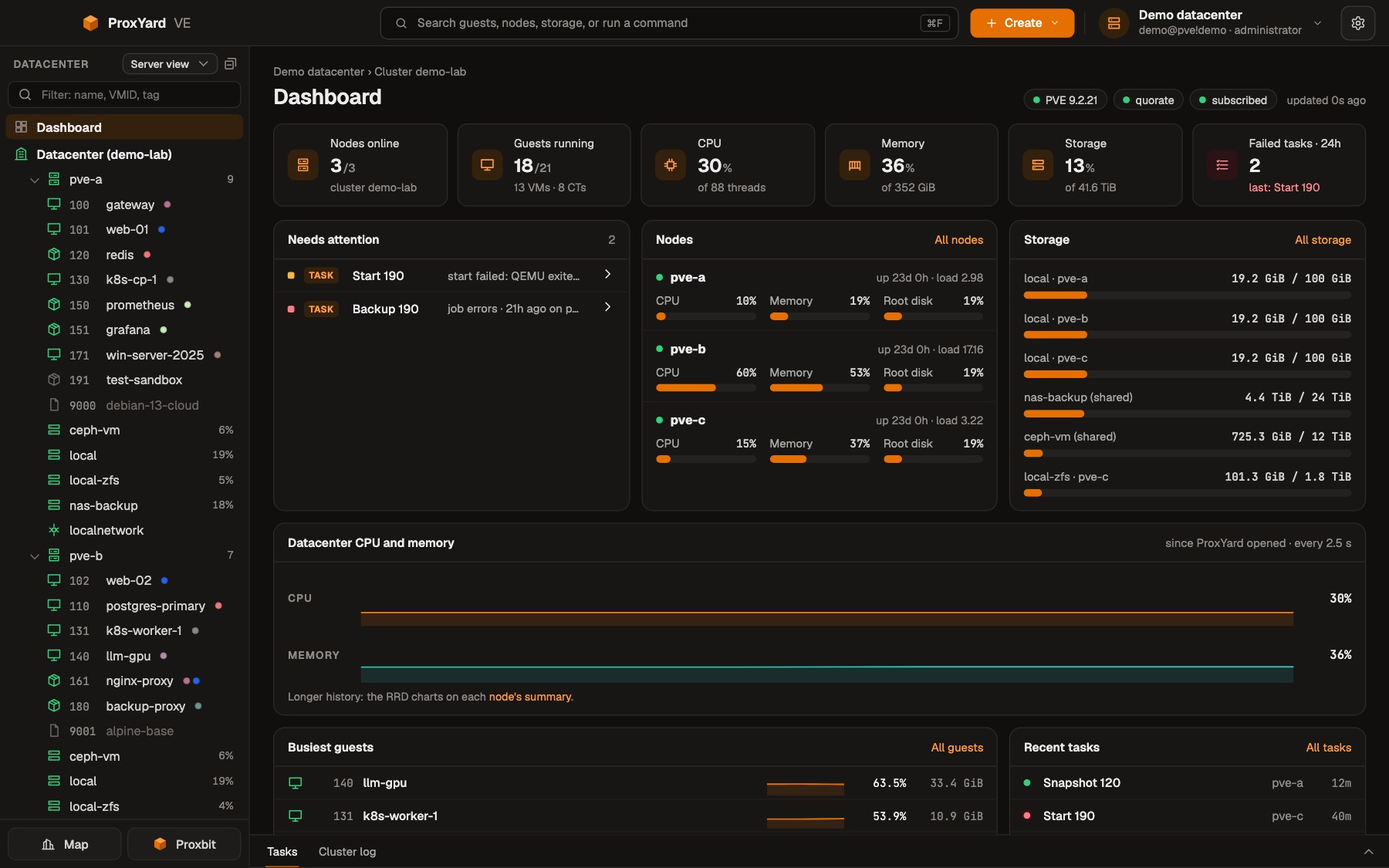The image size is (1389, 868).
Task: Open the Proxbit button
Action: pos(184,844)
